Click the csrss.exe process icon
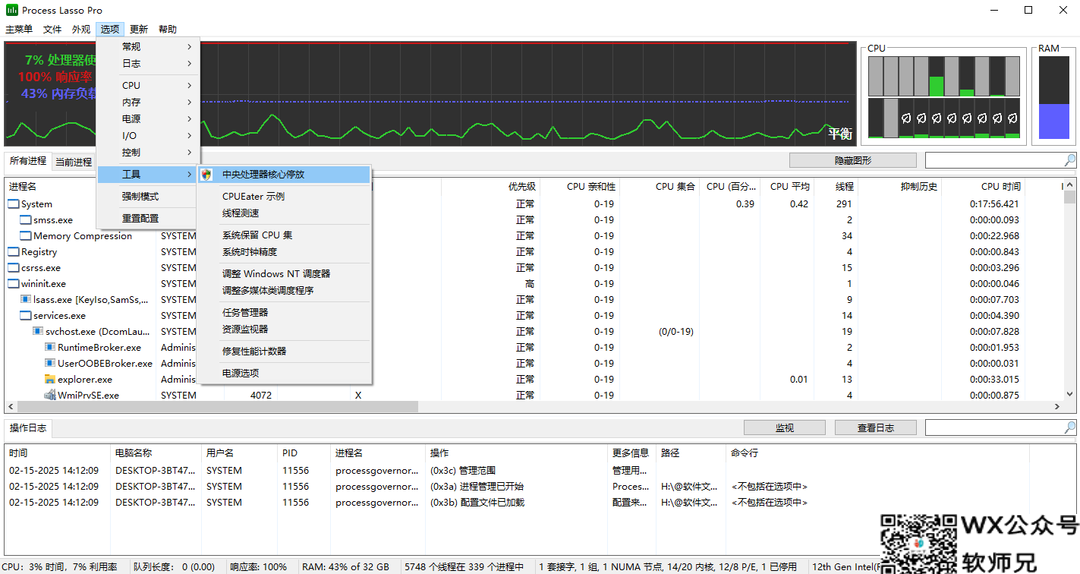 tap(14, 267)
